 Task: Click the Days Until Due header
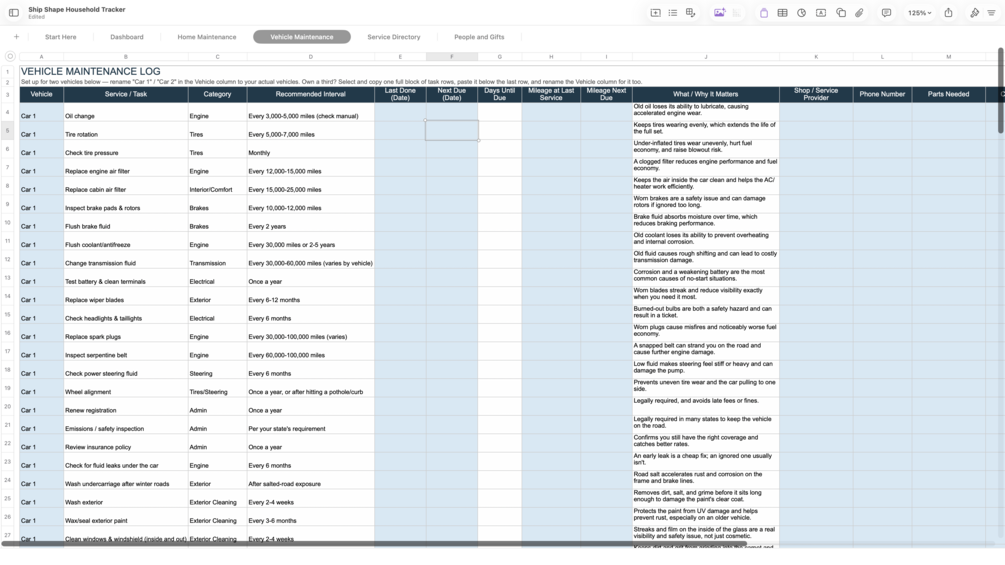tap(500, 94)
